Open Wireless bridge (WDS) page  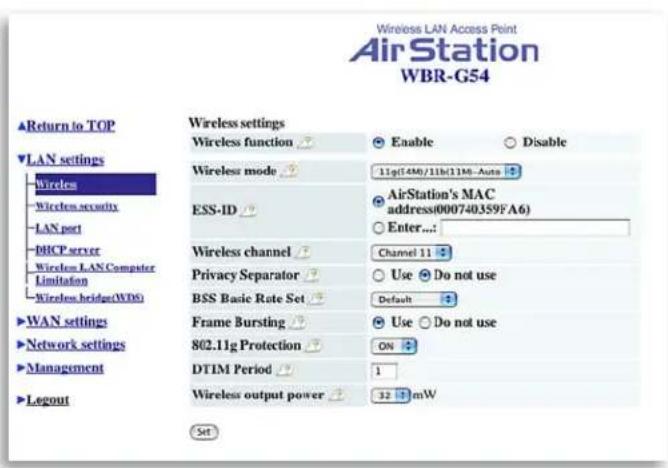(89, 297)
